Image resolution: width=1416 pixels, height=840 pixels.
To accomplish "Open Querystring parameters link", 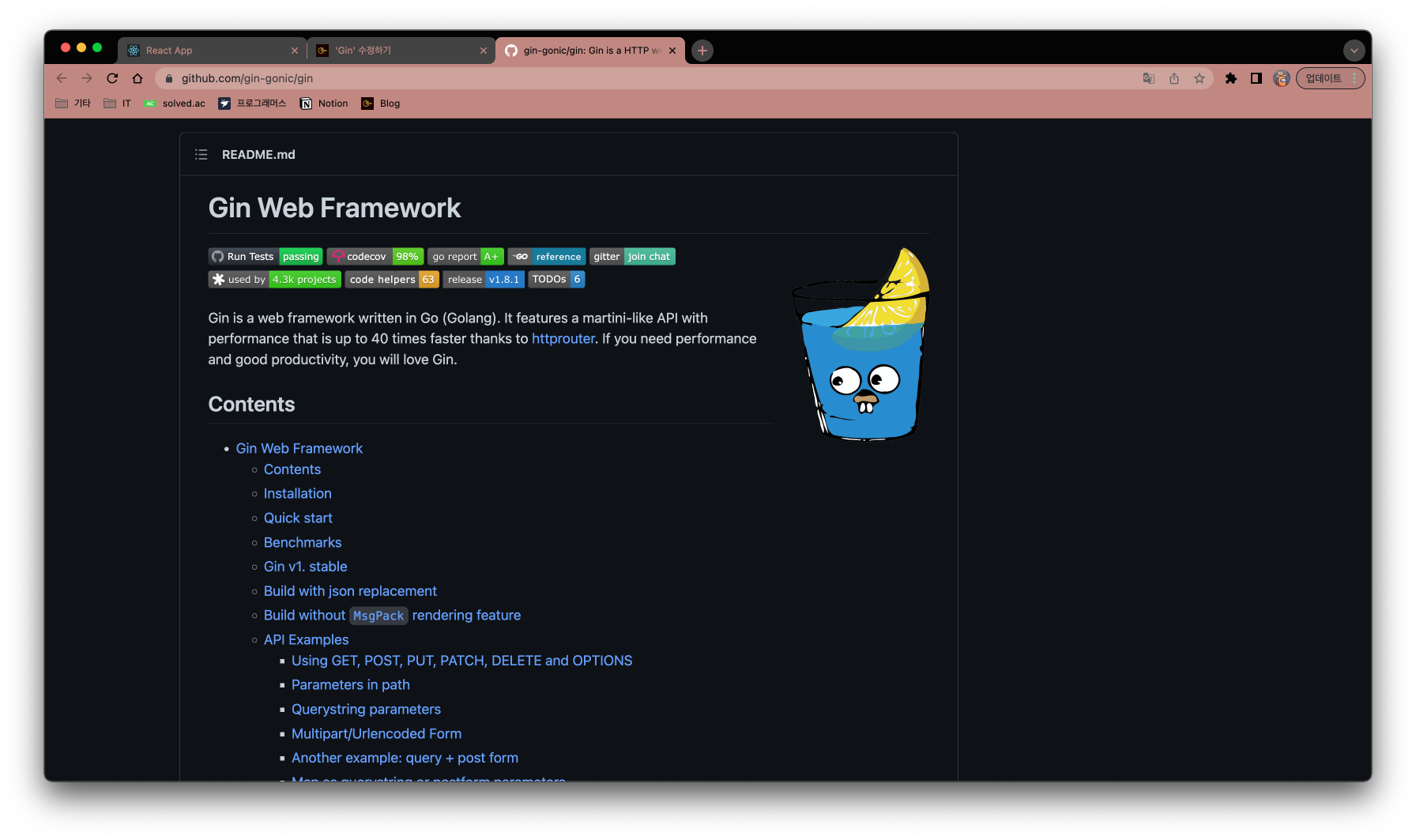I will (366, 710).
